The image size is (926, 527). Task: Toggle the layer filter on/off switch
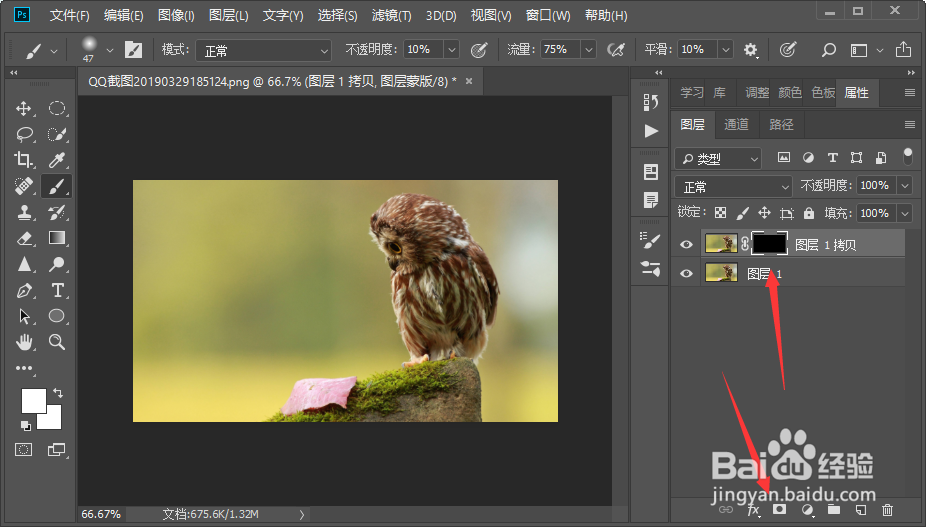tap(908, 156)
